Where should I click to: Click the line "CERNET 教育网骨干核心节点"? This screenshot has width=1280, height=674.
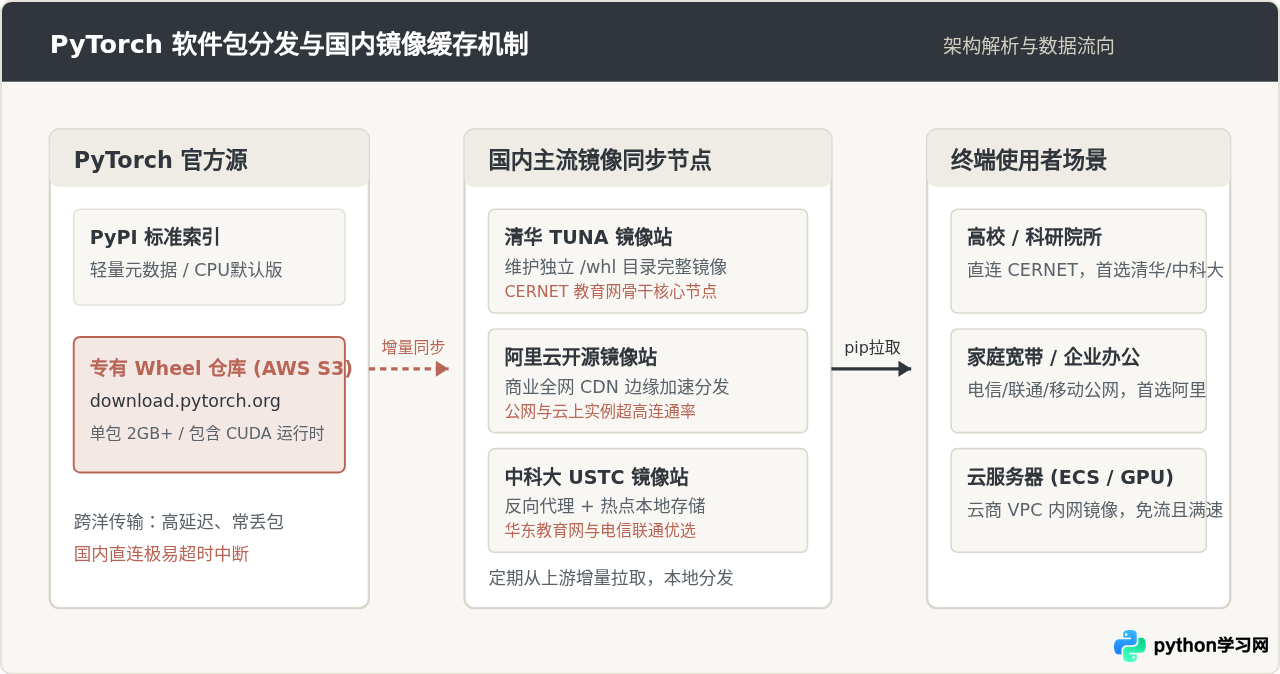(610, 291)
